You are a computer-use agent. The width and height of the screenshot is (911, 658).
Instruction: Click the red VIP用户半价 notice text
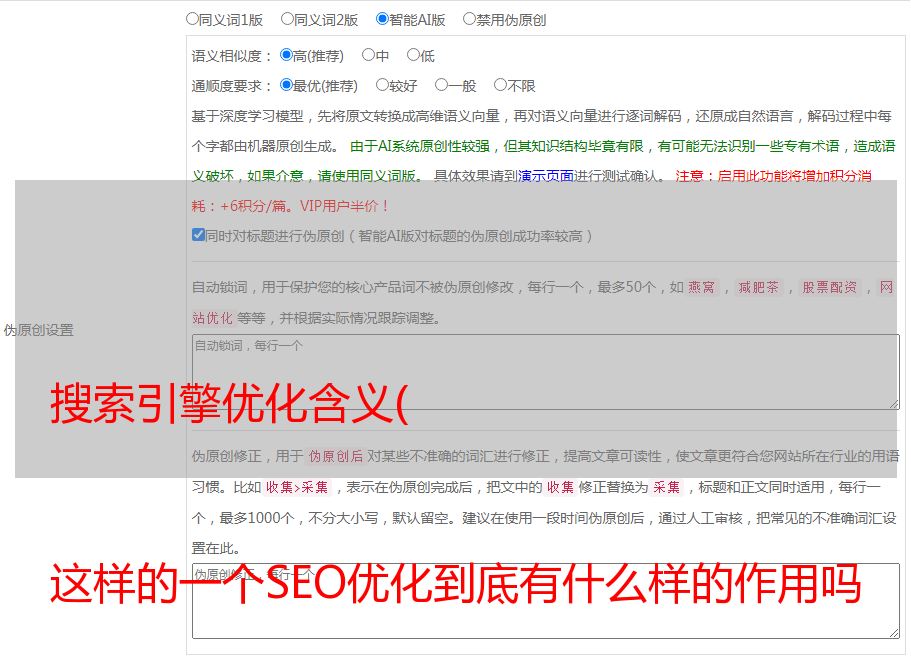pos(344,206)
